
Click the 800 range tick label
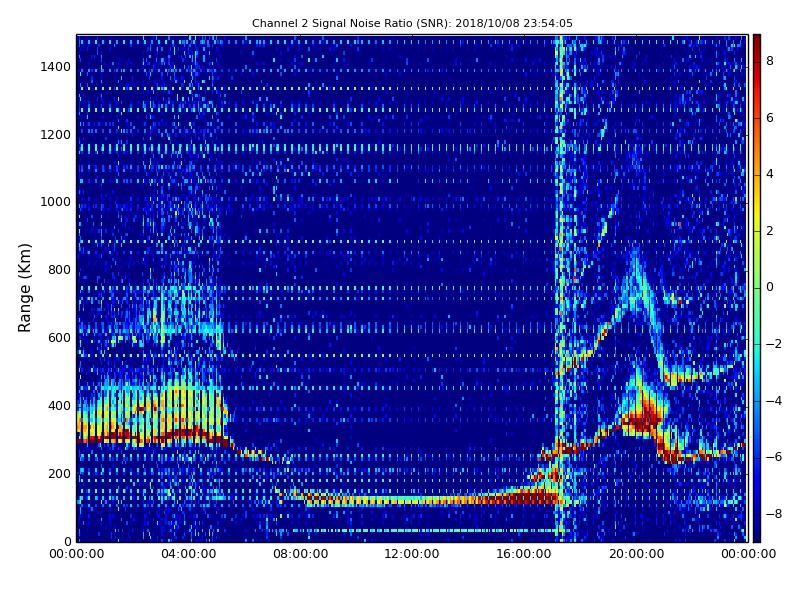pos(59,270)
